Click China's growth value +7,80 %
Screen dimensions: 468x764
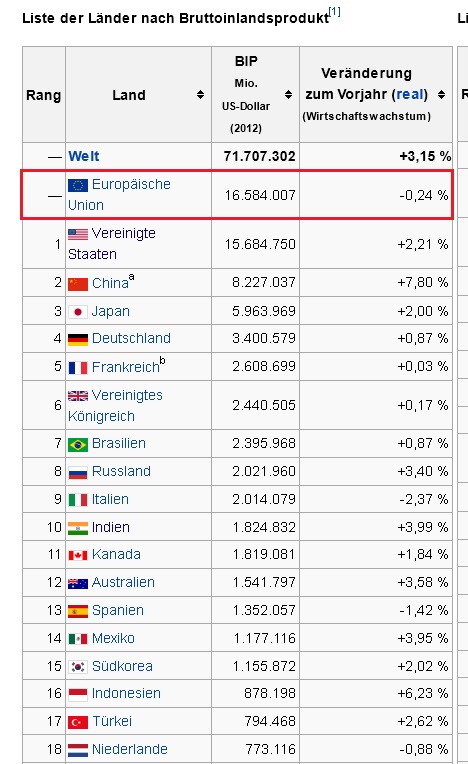[423, 283]
